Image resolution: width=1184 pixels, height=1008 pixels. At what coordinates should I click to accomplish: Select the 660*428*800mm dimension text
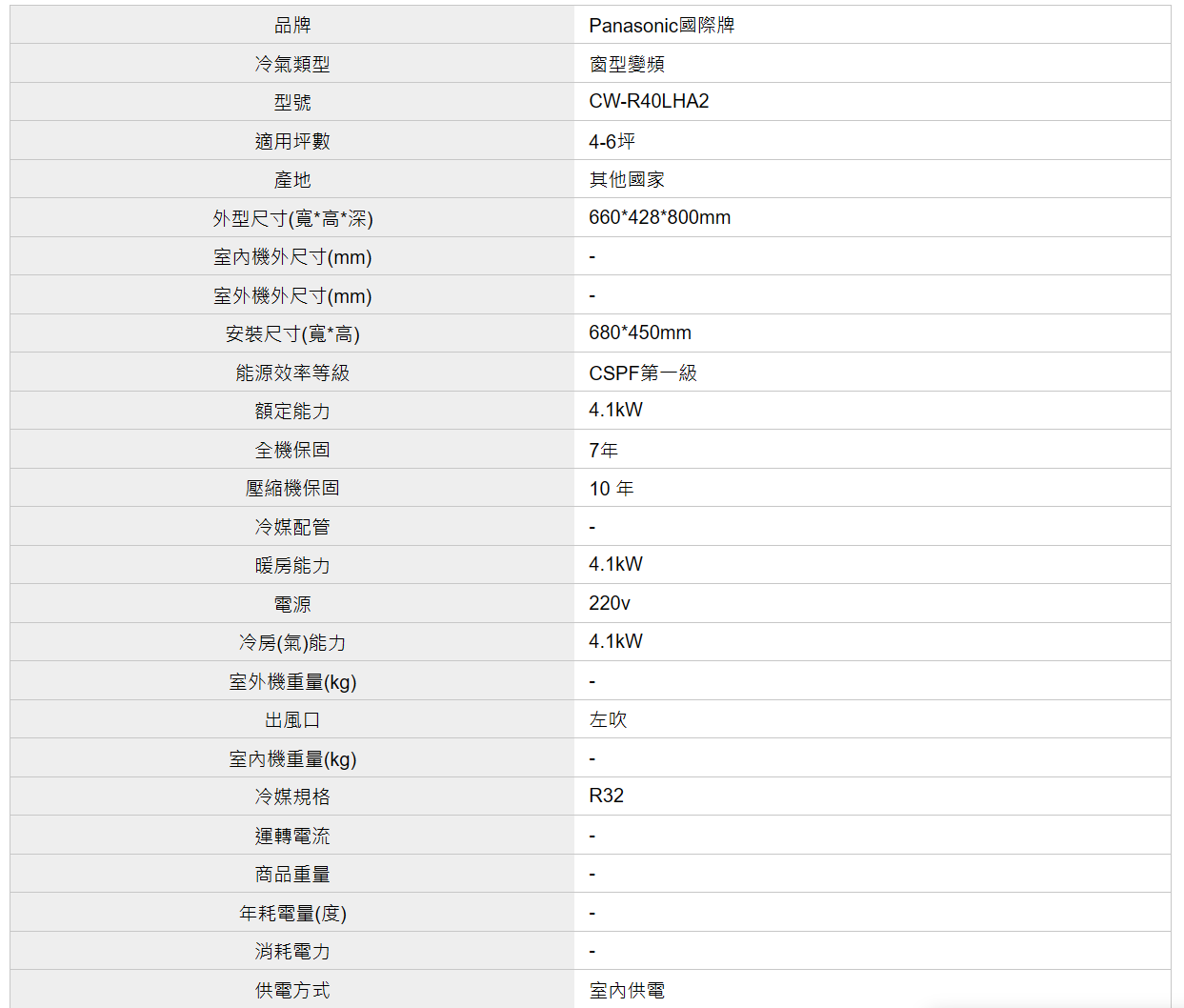pos(659,217)
